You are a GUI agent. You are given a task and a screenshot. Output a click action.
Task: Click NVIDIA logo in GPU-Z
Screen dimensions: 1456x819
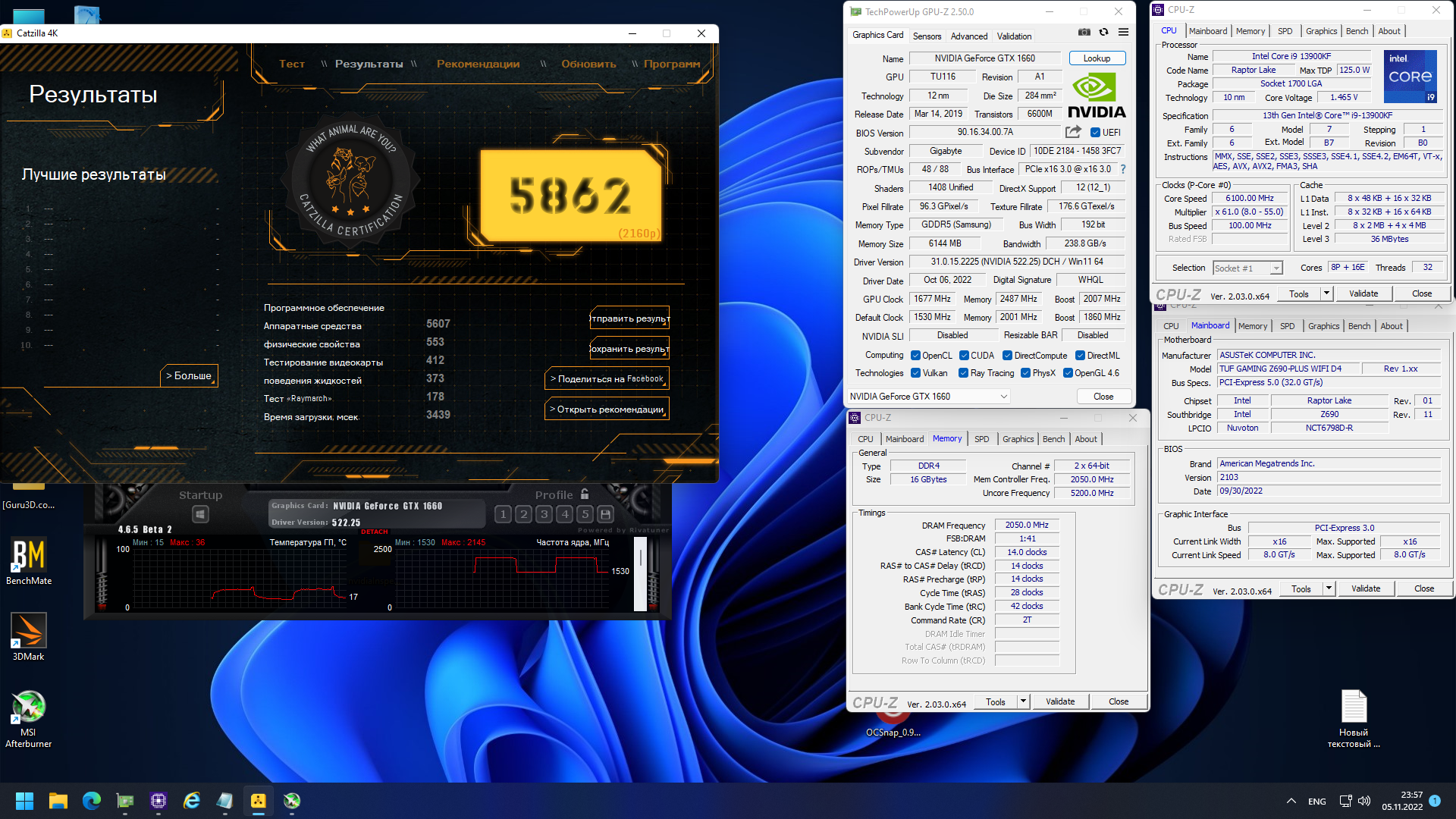[x=1097, y=96]
